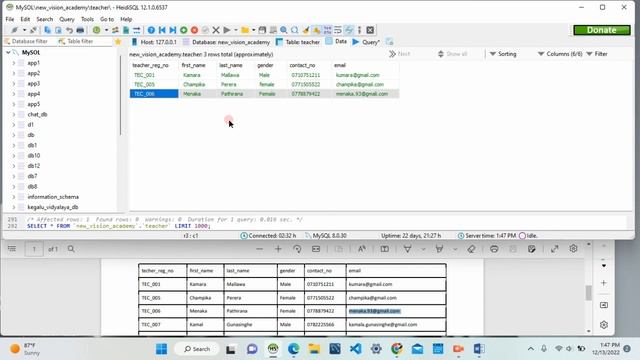Click the Next button above data grid

pos(400,54)
